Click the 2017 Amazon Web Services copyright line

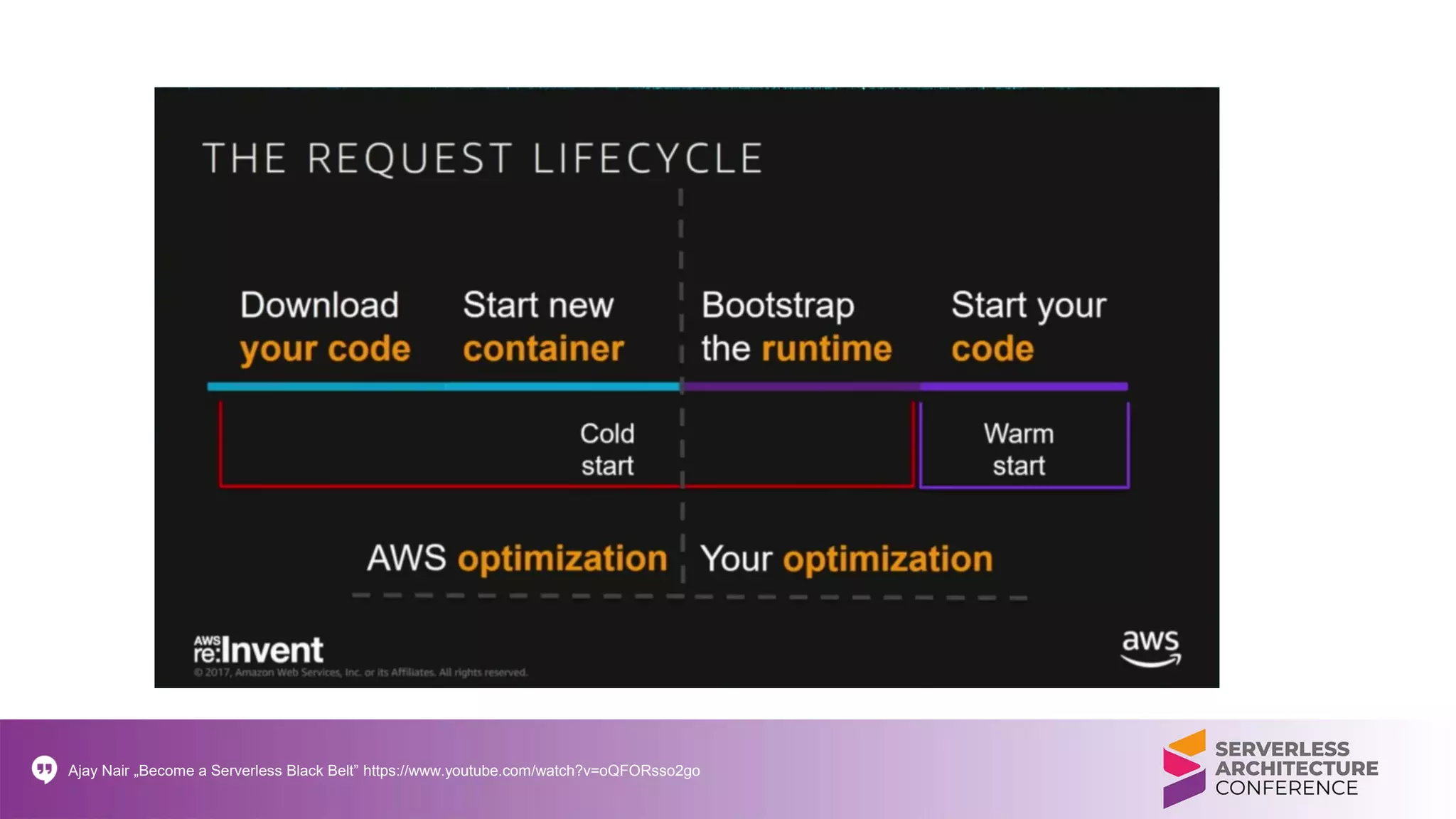(360, 673)
